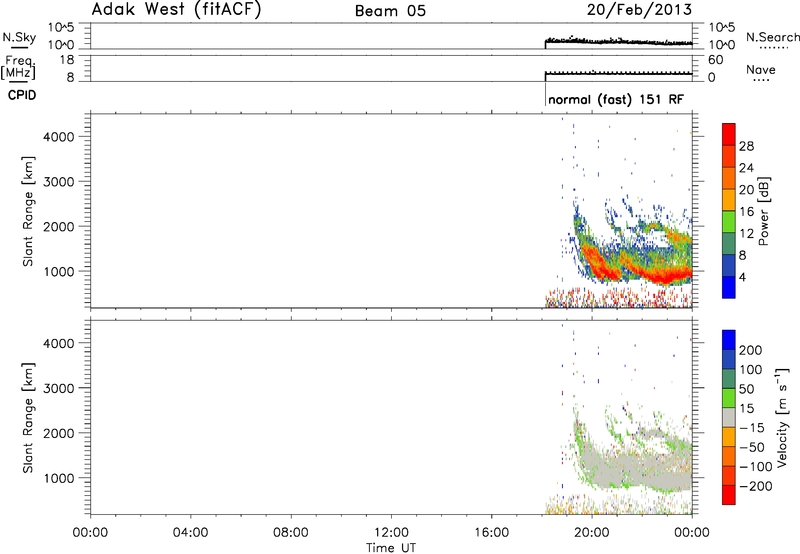800x554 pixels.
Task: Click the "60" Nave axis tick label
Action: click(x=715, y=60)
